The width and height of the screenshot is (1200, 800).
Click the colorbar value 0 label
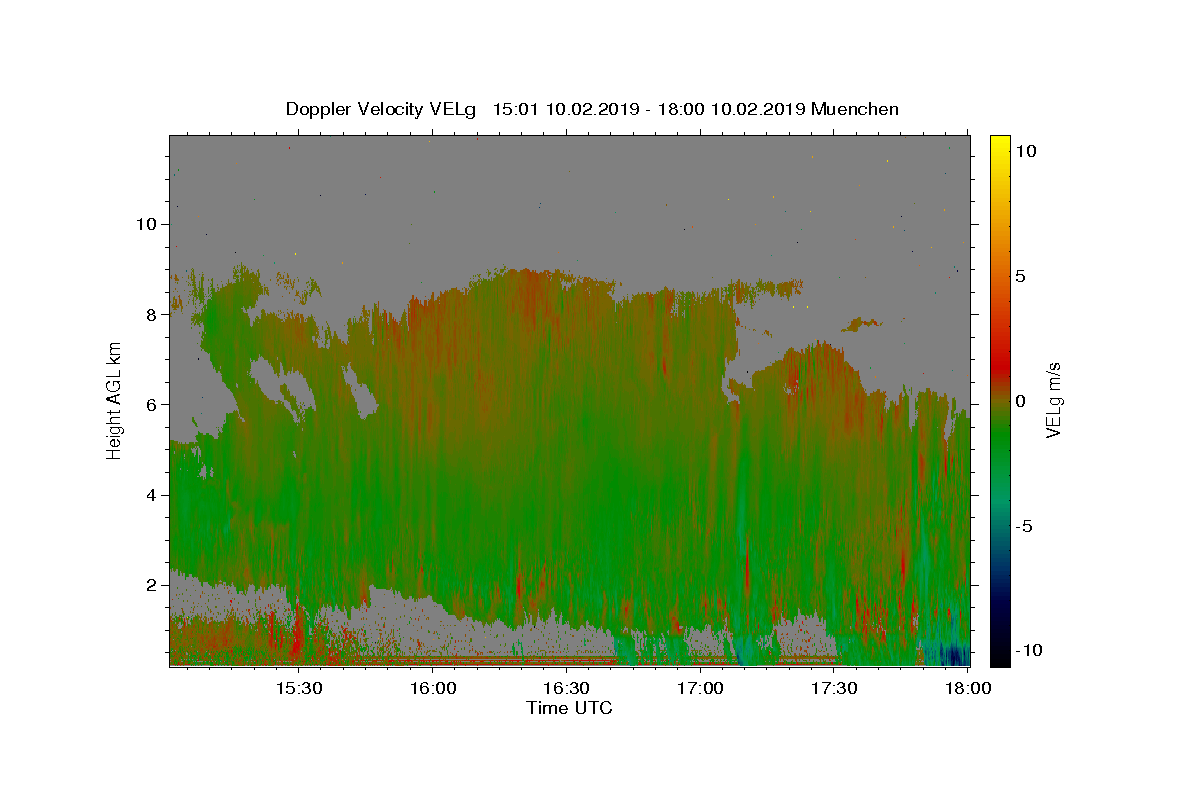(x=1020, y=401)
